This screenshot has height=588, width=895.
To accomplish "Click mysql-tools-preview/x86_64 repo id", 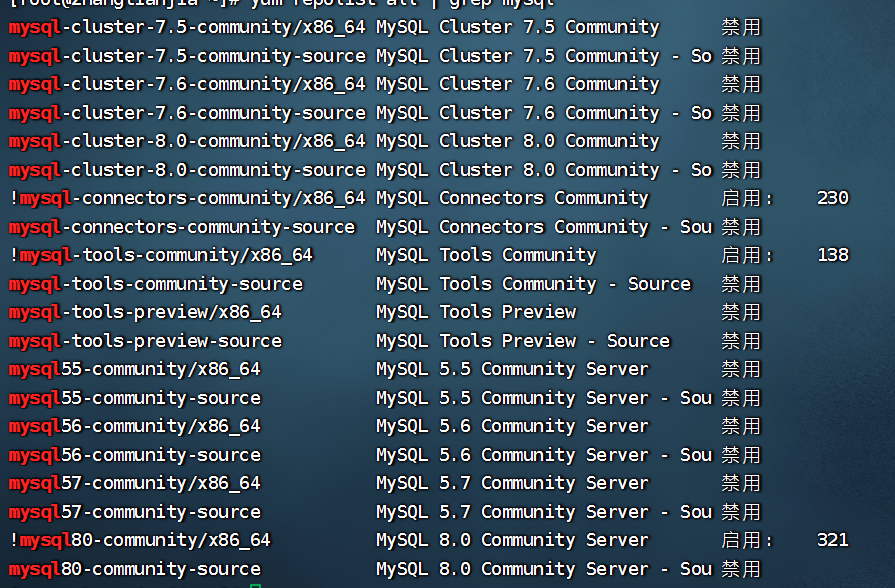I will point(145,312).
